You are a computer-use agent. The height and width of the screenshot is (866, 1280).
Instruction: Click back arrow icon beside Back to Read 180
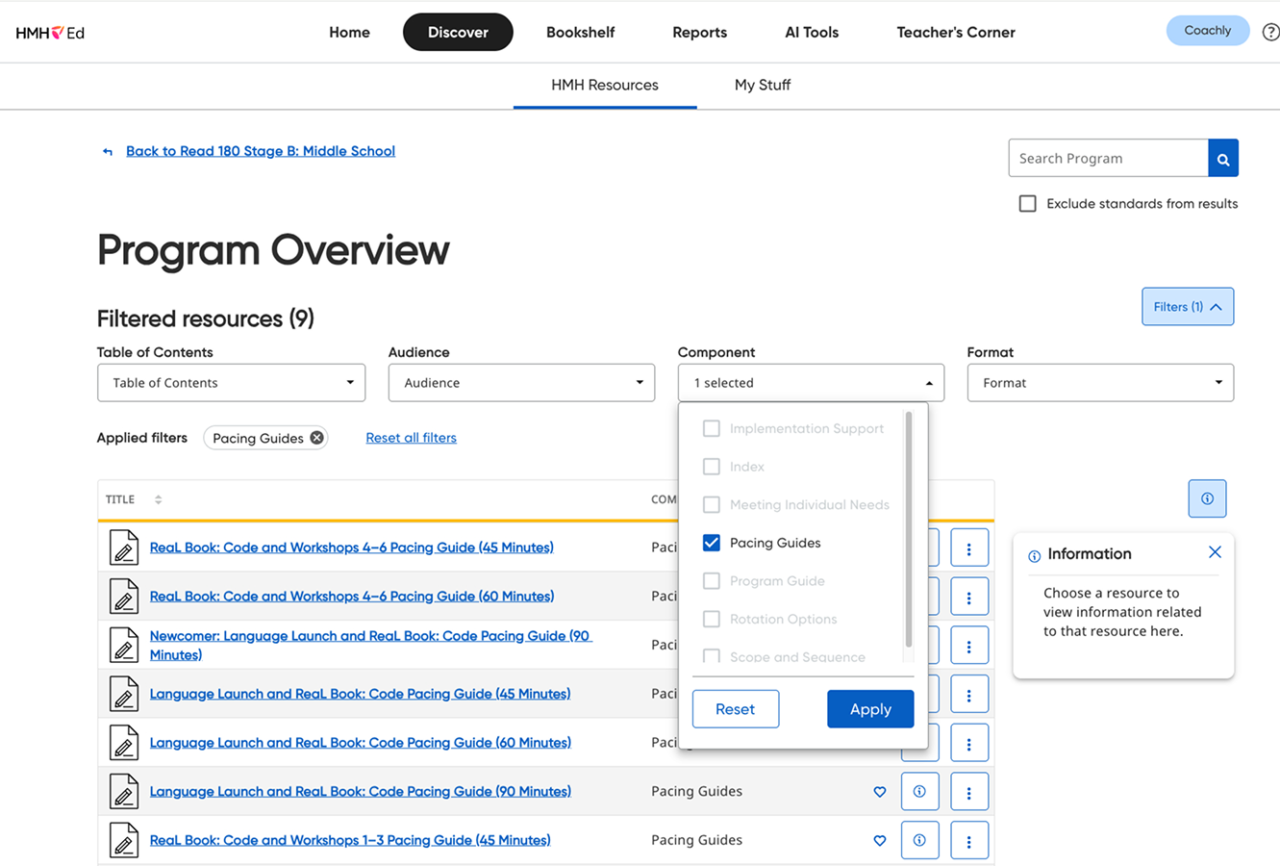point(107,152)
